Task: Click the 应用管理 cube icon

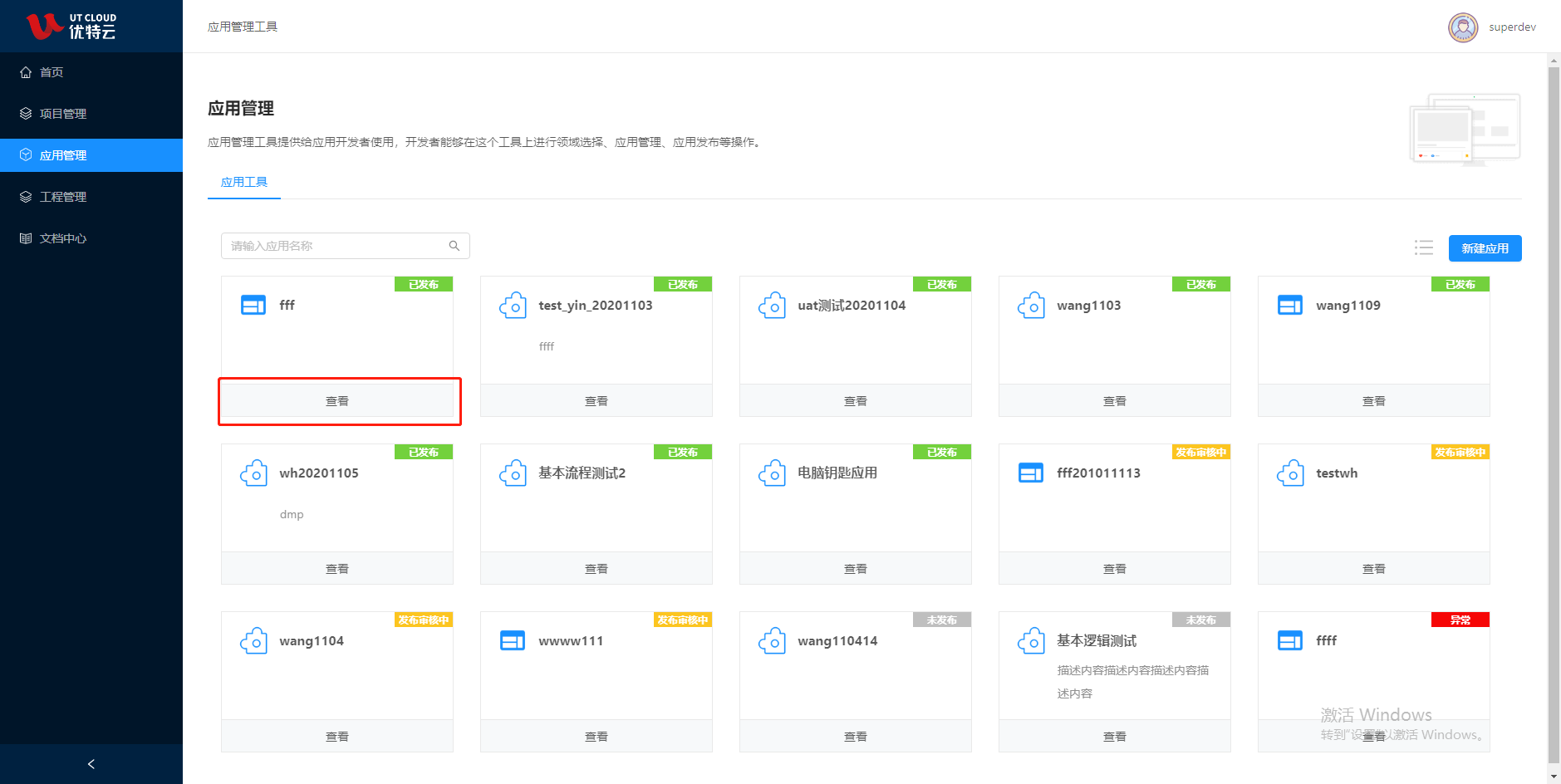Action: [x=26, y=155]
